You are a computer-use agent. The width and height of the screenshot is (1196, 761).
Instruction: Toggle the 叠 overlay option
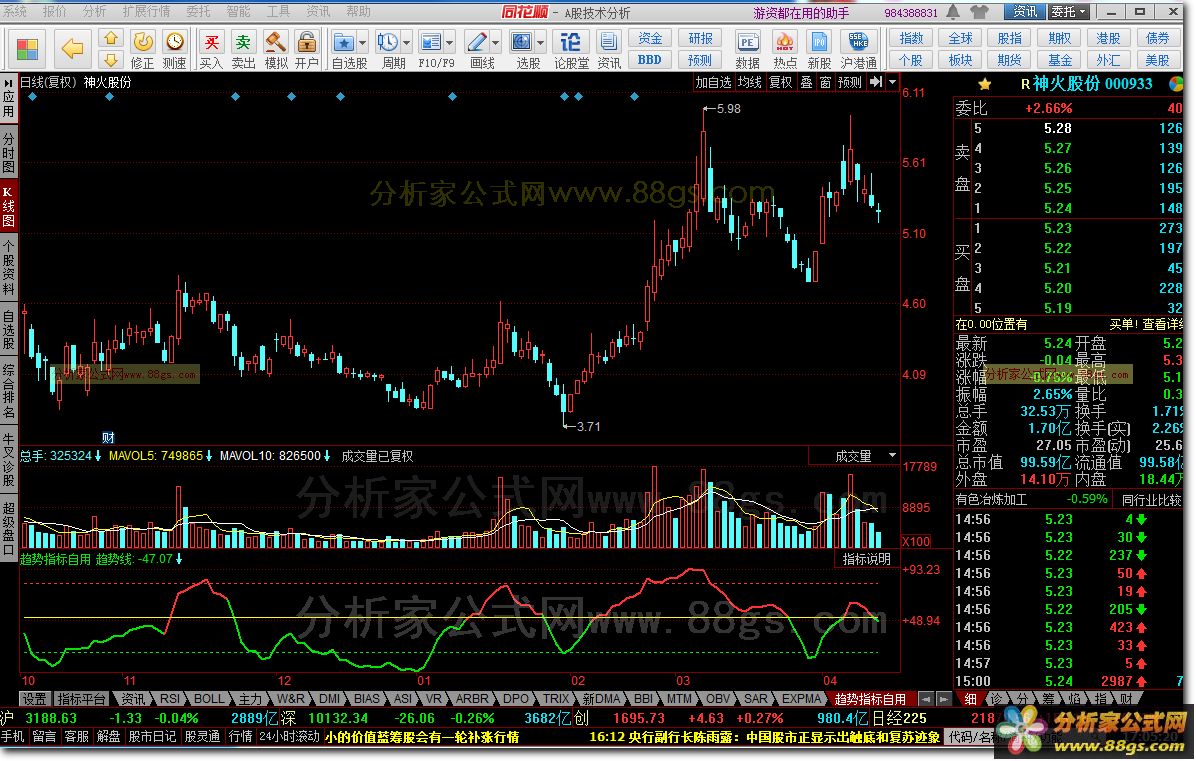pyautogui.click(x=806, y=82)
